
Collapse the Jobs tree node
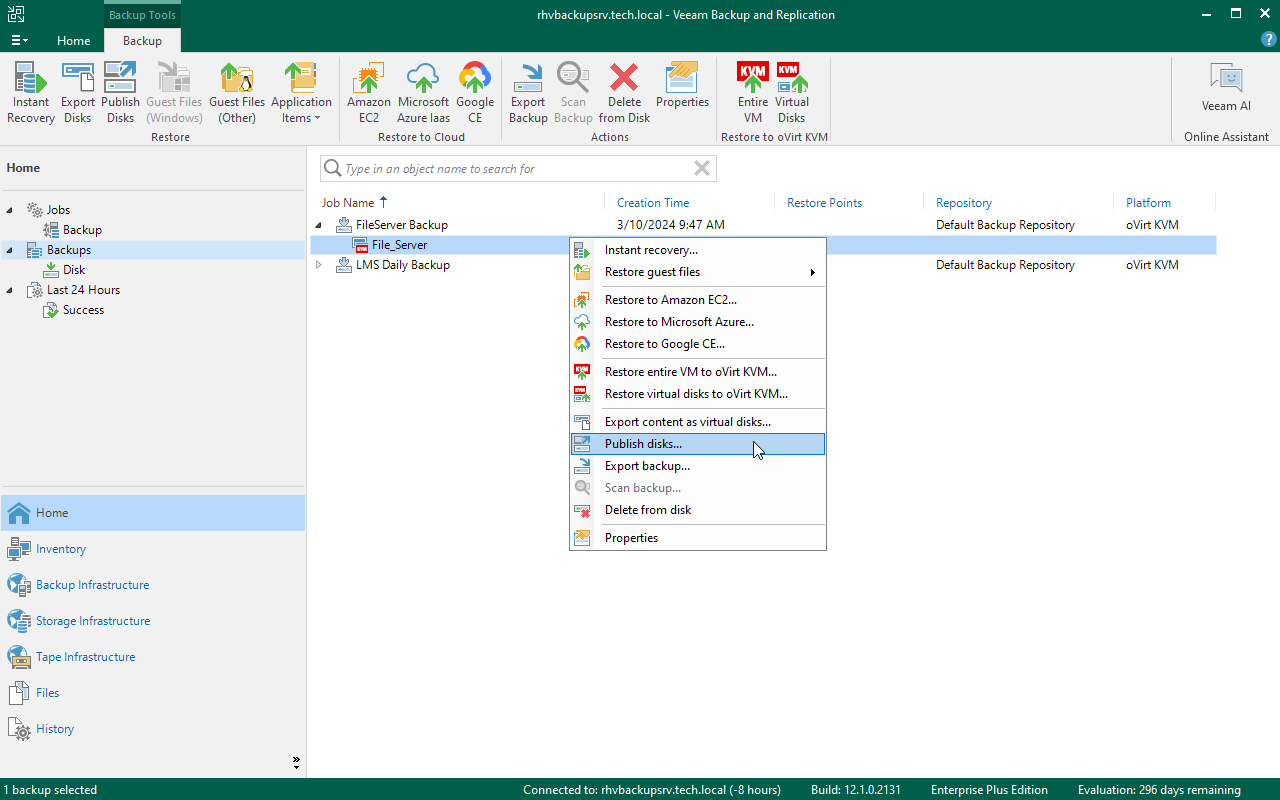10,210
